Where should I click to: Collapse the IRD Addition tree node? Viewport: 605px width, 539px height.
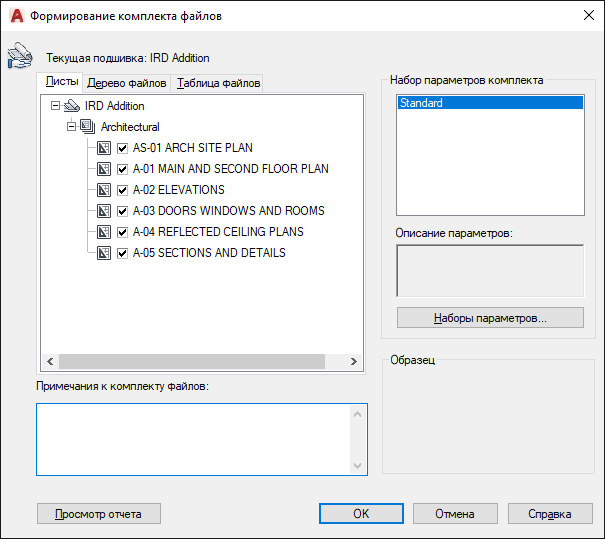[x=55, y=106]
